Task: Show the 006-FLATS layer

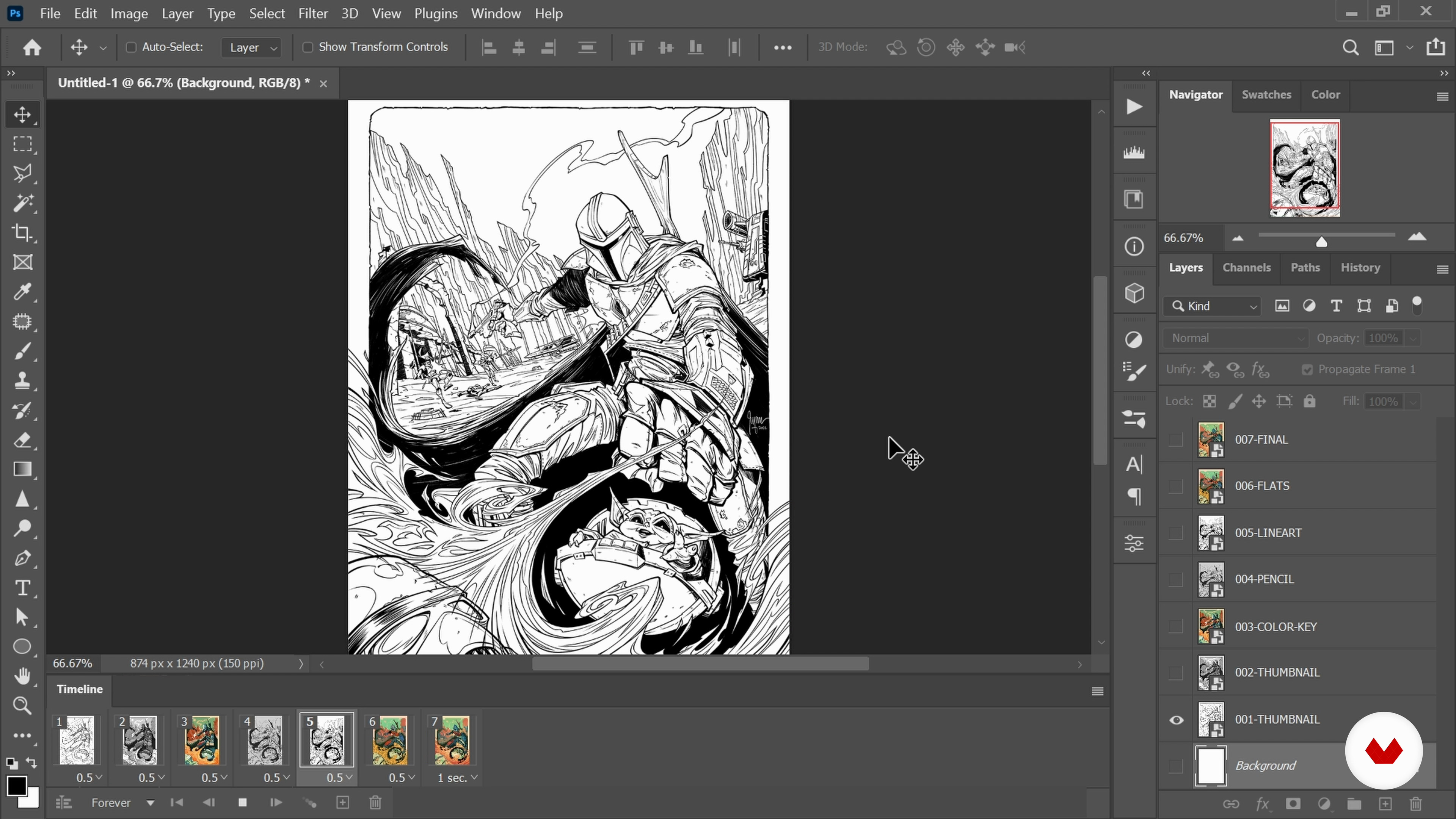Action: coord(1176,486)
